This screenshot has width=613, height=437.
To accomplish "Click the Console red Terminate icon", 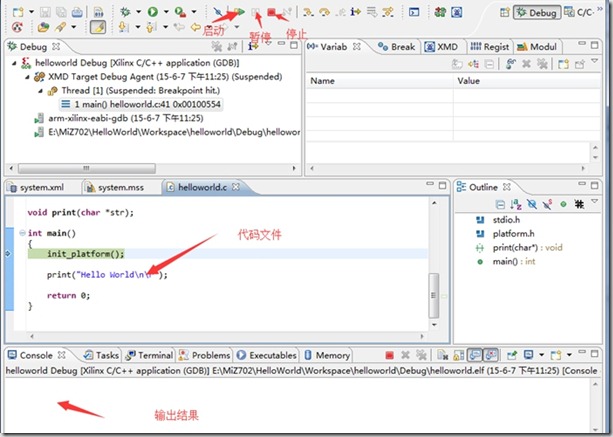I will pos(389,355).
